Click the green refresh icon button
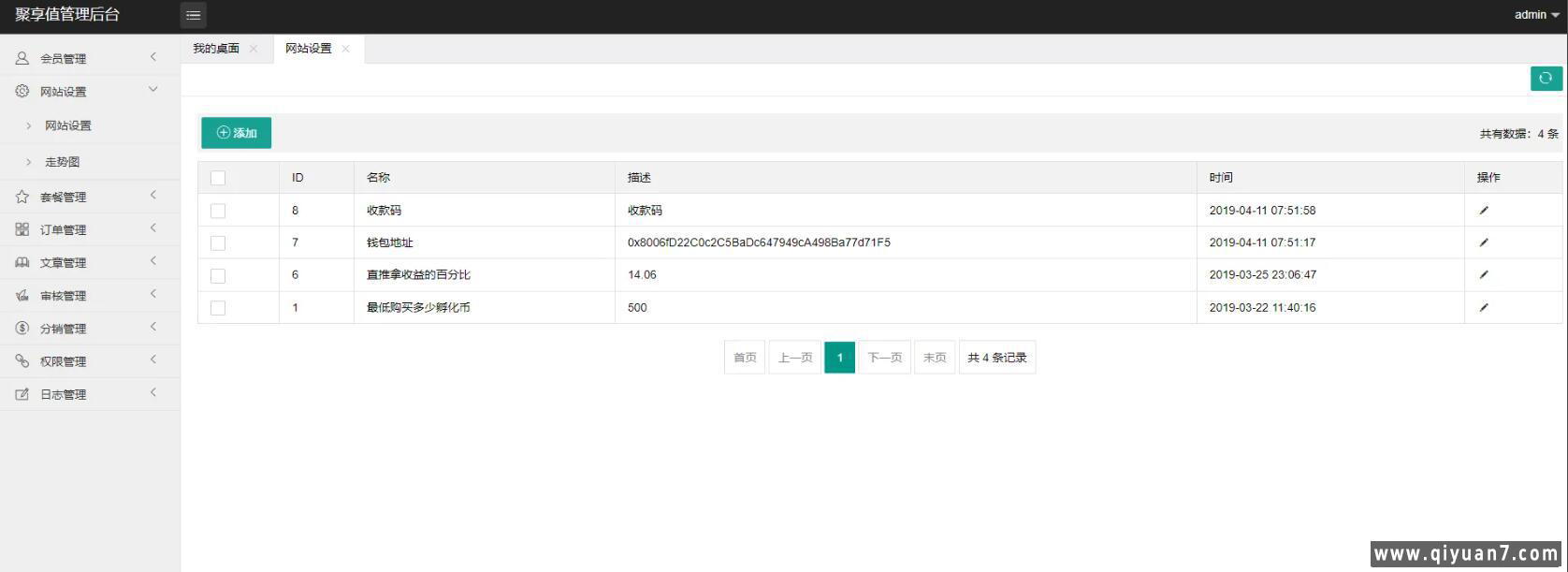The image size is (1568, 572). click(1546, 79)
